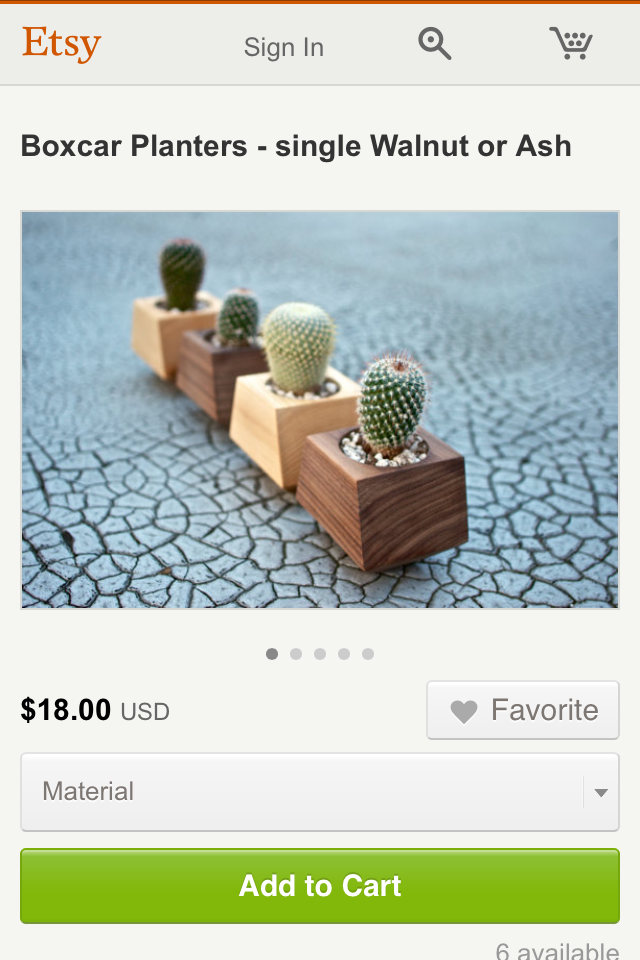Screen dimensions: 640x960
Task: Click the USD currency label
Action: (x=145, y=712)
